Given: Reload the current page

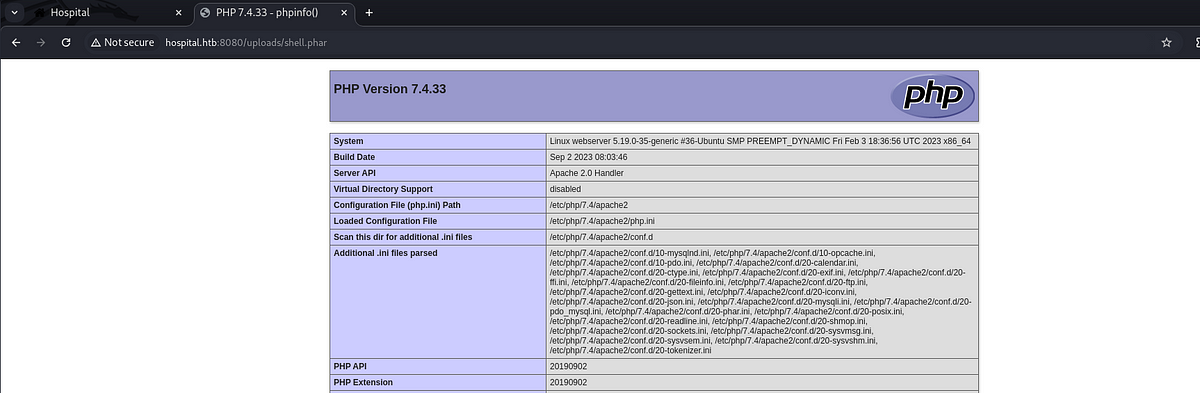Looking at the screenshot, I should coord(66,43).
